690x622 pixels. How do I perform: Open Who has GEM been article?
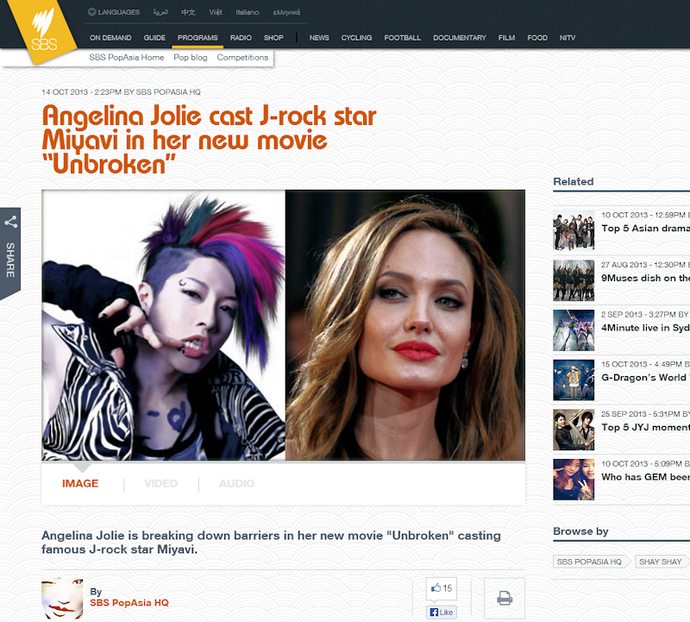click(645, 477)
